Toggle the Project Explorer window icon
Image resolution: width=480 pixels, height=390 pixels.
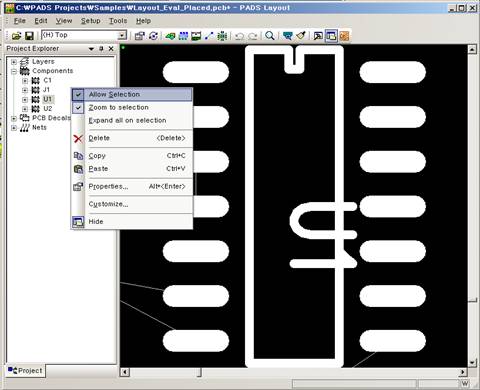click(x=331, y=36)
